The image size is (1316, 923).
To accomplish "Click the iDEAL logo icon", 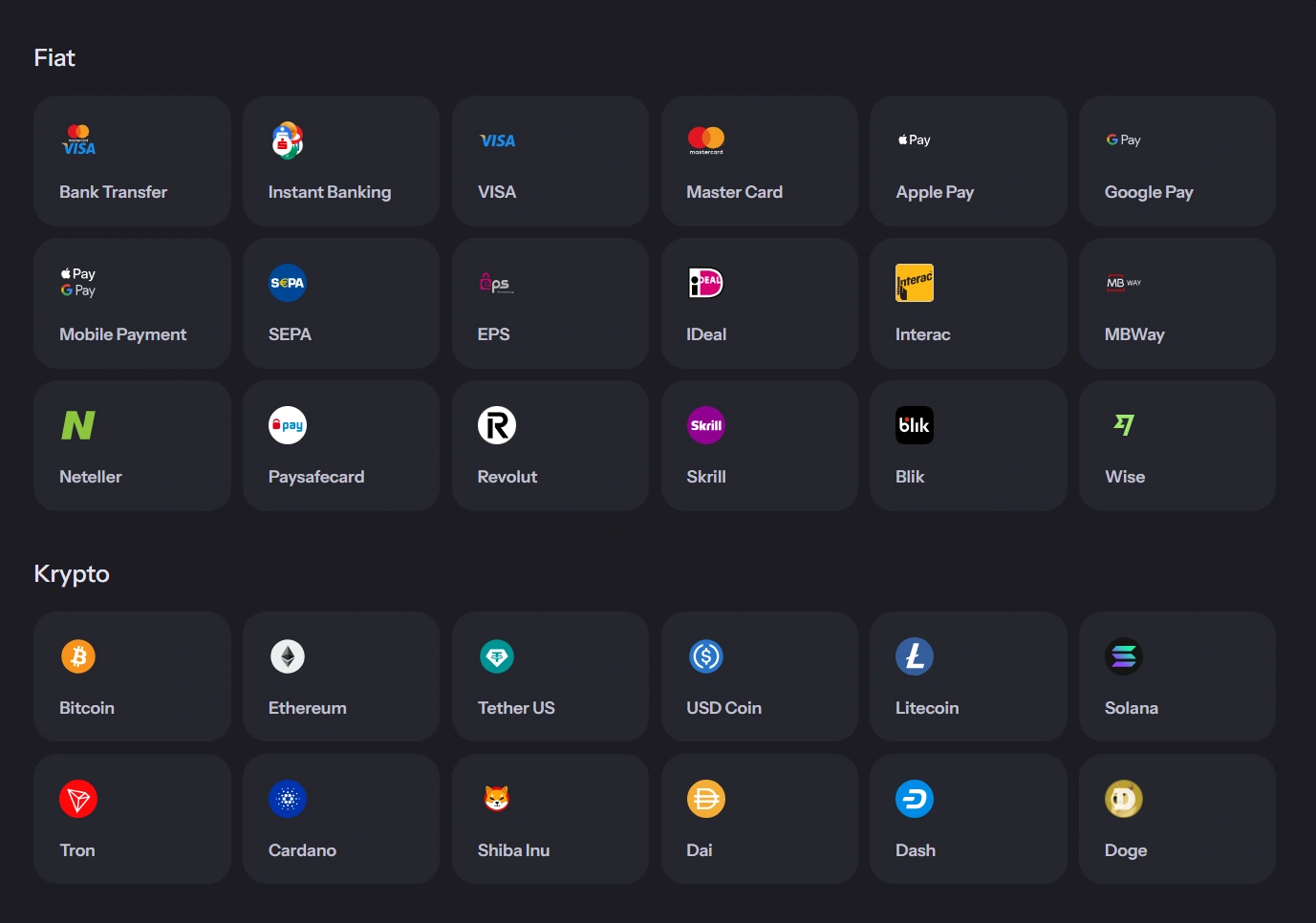I will [706, 283].
